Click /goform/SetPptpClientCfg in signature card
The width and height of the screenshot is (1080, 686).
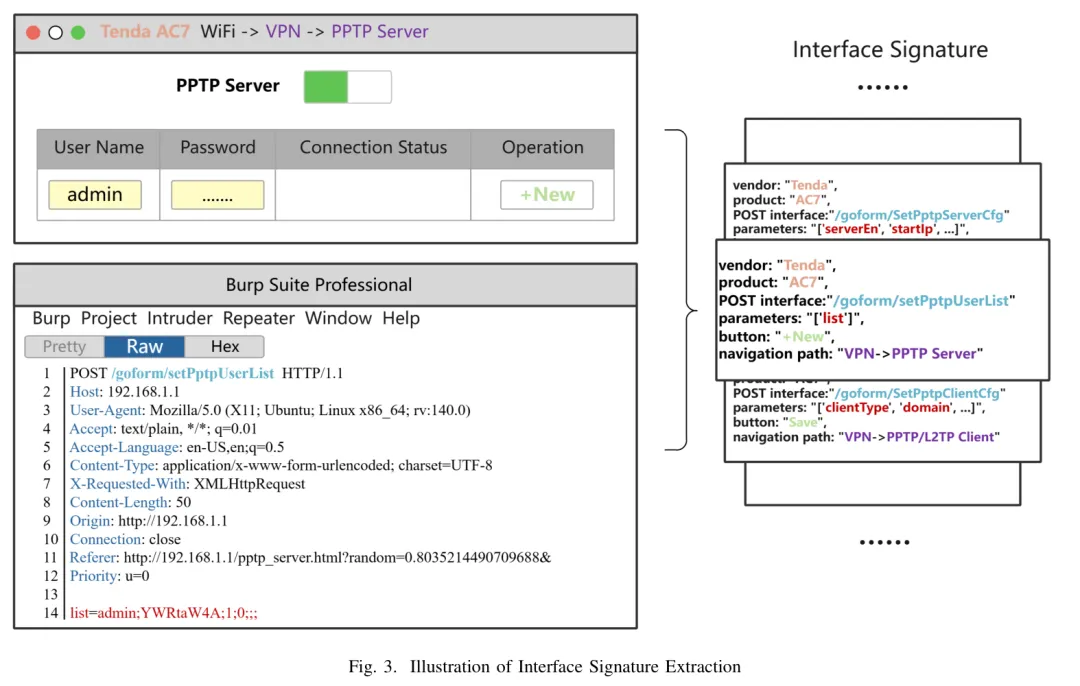(x=917, y=393)
